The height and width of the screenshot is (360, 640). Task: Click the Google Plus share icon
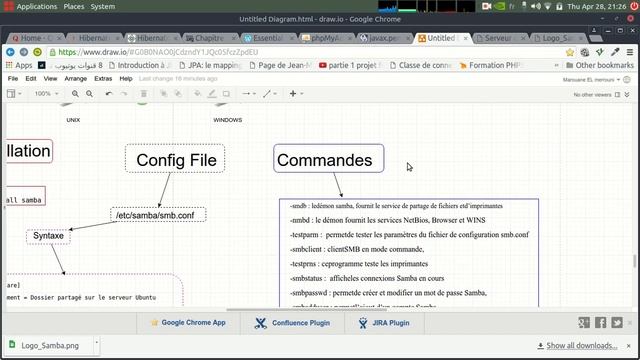click(584, 322)
